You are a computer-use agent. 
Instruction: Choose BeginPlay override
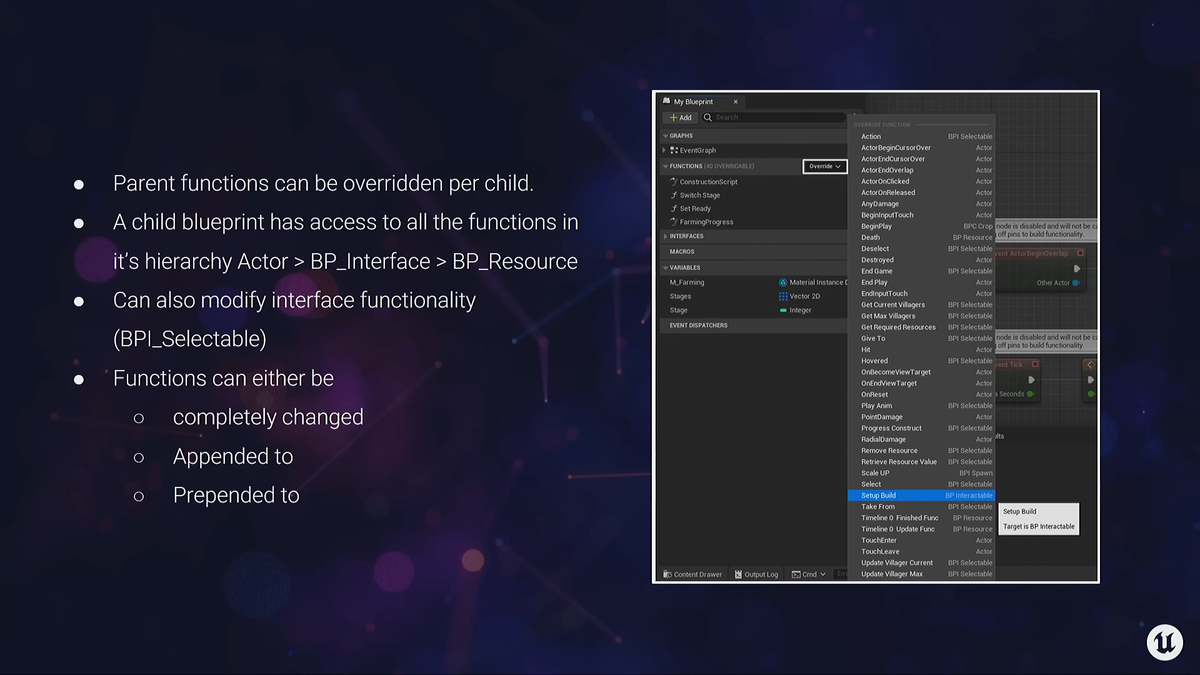pyautogui.click(x=921, y=226)
